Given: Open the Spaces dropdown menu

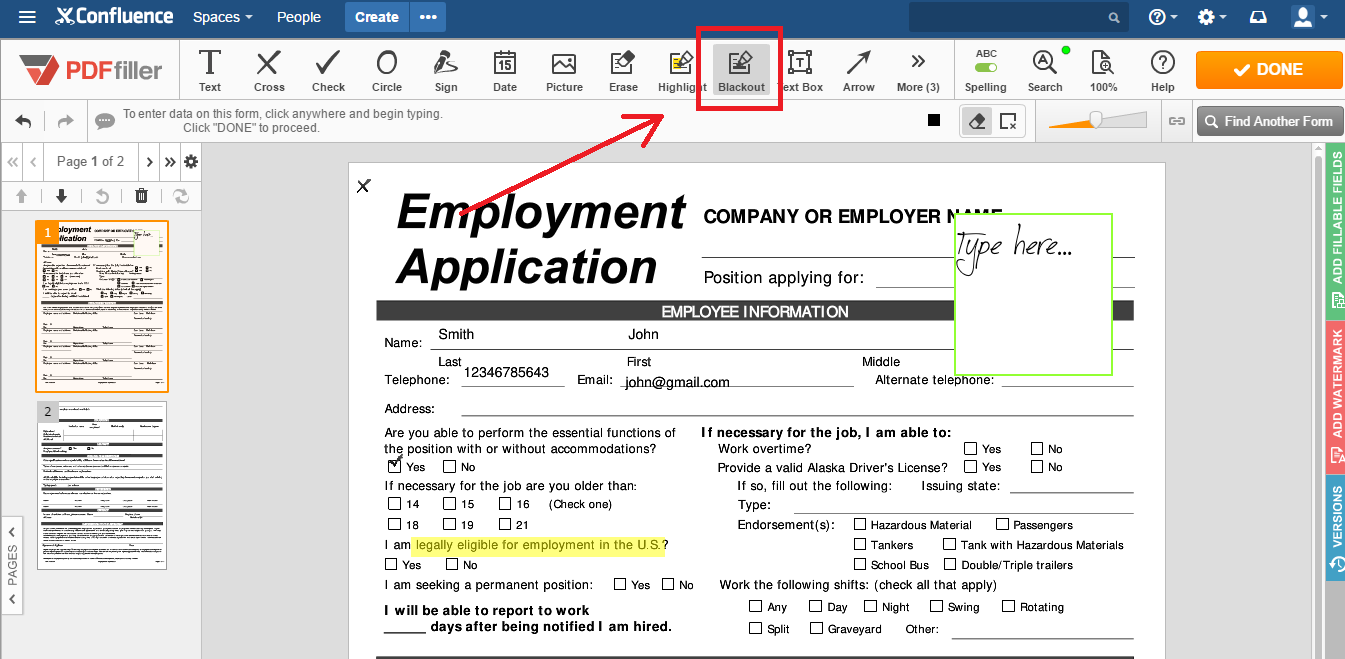Looking at the screenshot, I should 221,16.
